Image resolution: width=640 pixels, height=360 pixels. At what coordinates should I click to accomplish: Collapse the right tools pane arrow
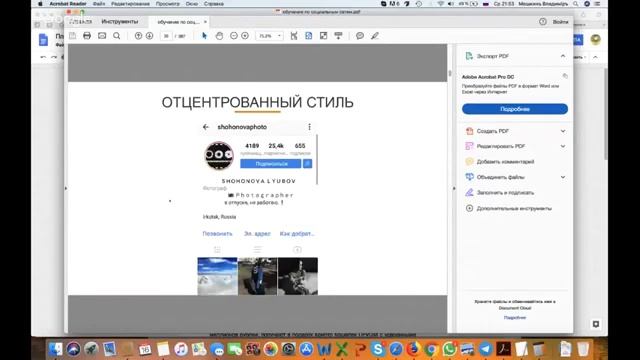tap(454, 189)
